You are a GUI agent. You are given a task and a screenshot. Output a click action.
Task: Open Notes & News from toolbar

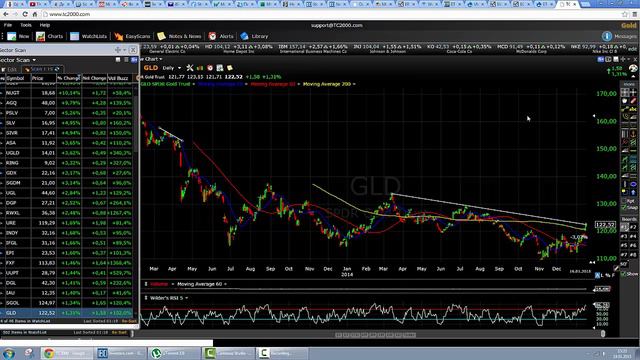pyautogui.click(x=180, y=36)
